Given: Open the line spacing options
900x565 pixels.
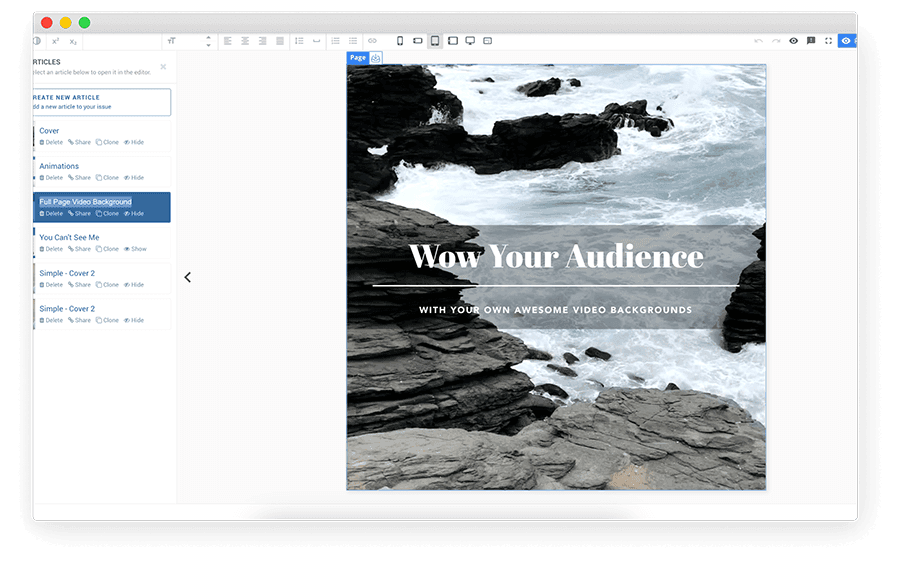Looking at the screenshot, I should 299,41.
